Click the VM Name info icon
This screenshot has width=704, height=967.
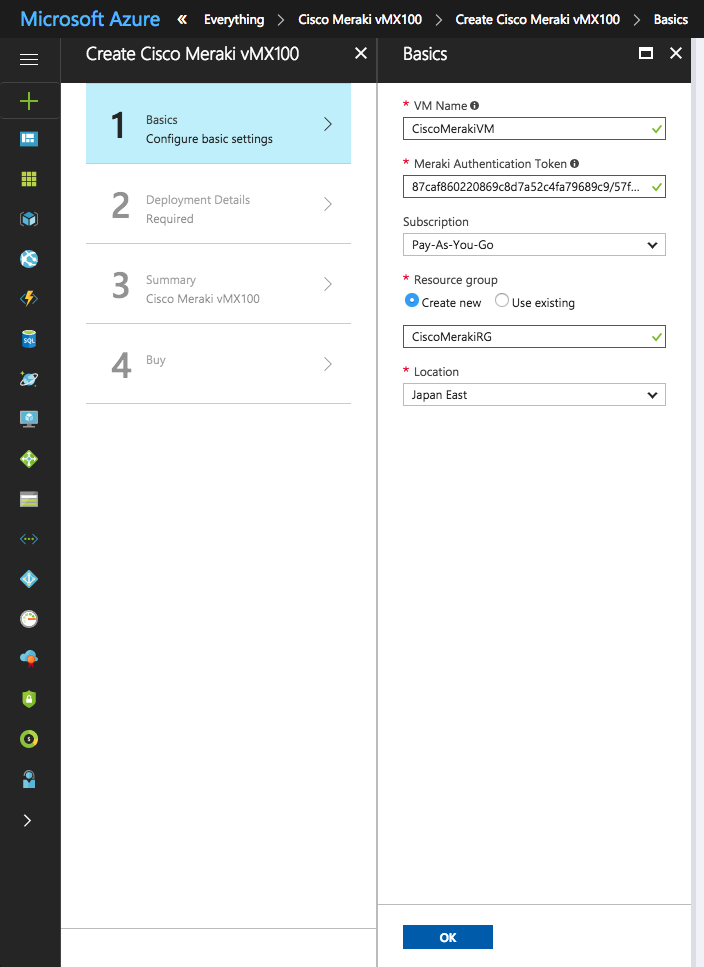click(474, 105)
